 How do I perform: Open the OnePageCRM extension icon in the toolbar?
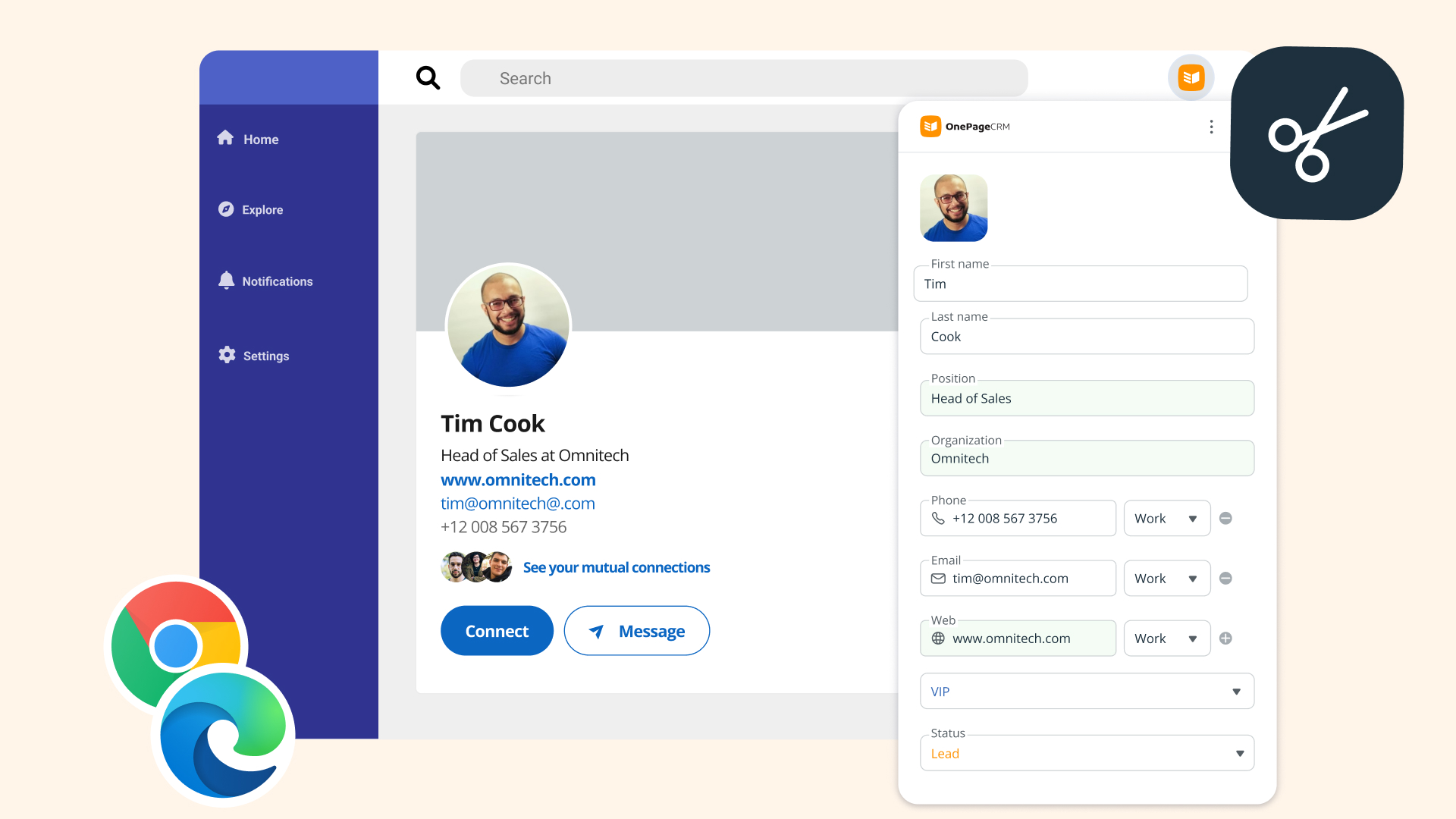[x=1191, y=77]
